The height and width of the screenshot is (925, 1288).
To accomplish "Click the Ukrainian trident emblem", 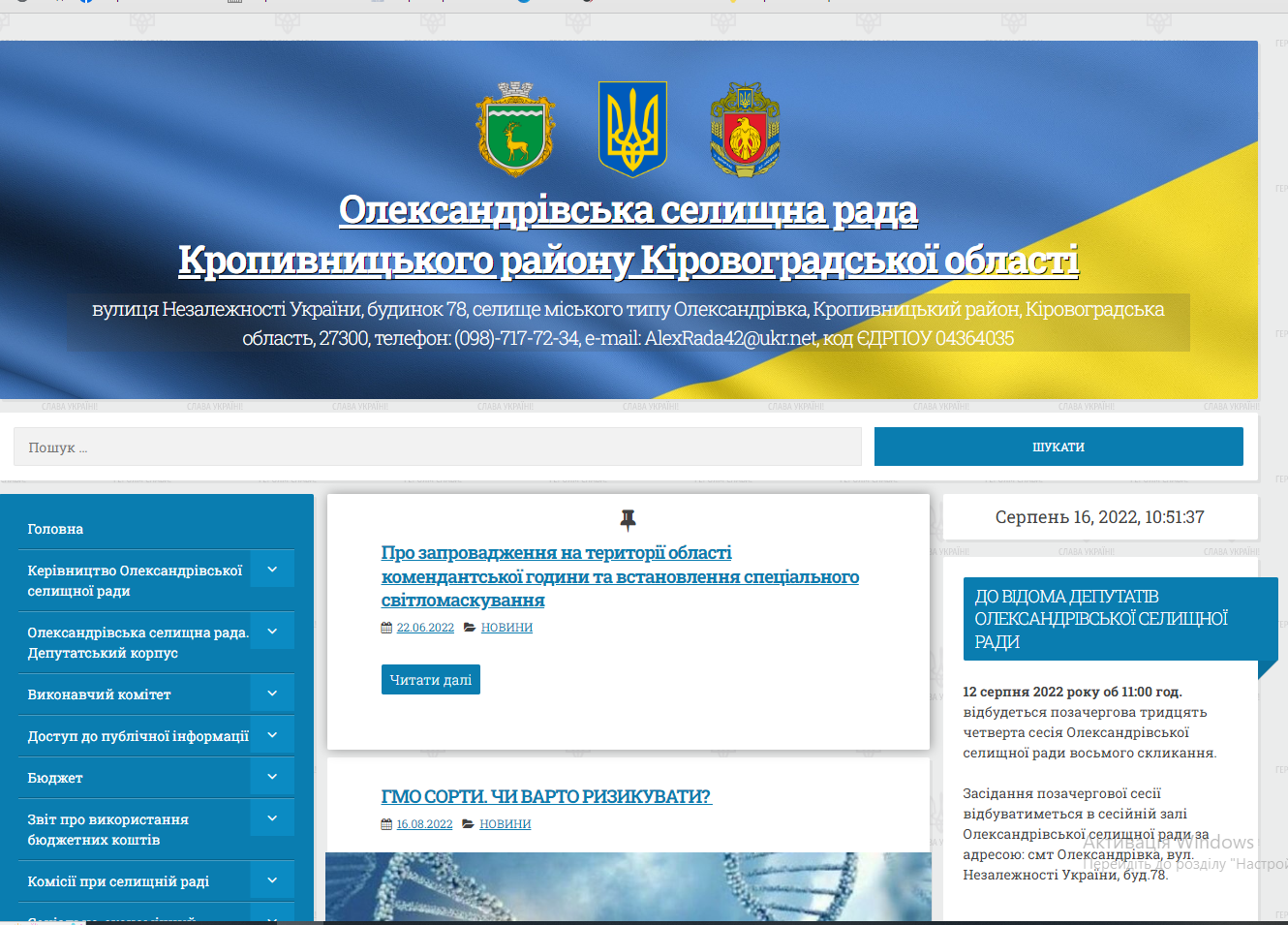I will coord(632,129).
